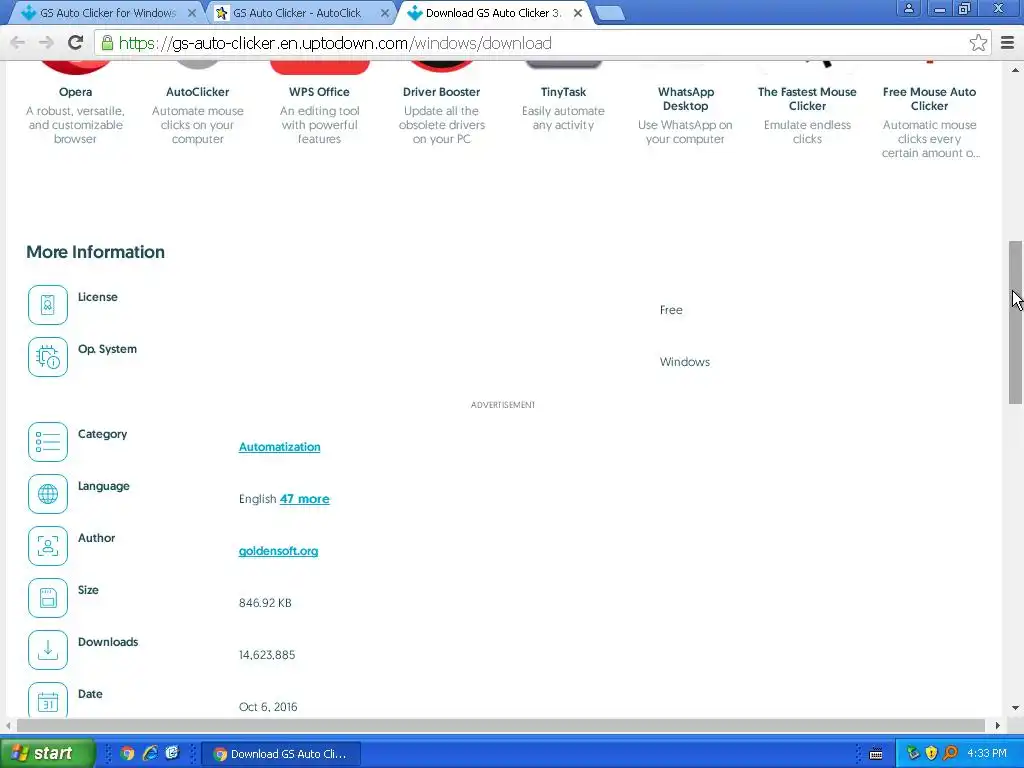
Task: Click the Op. System info icon
Action: [x=48, y=357]
